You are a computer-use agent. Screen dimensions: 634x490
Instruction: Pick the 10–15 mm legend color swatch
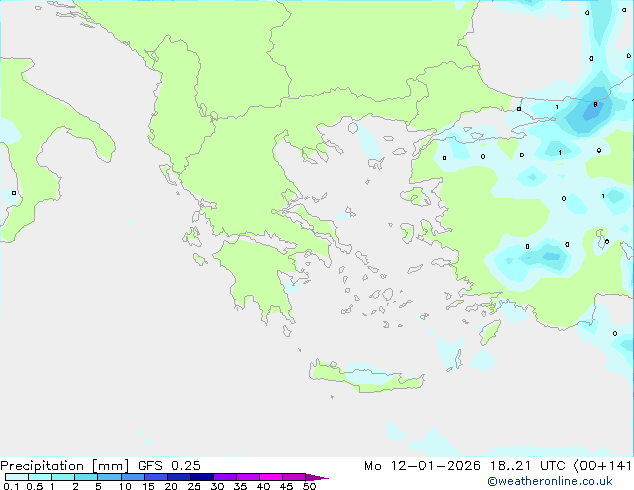(x=132, y=477)
